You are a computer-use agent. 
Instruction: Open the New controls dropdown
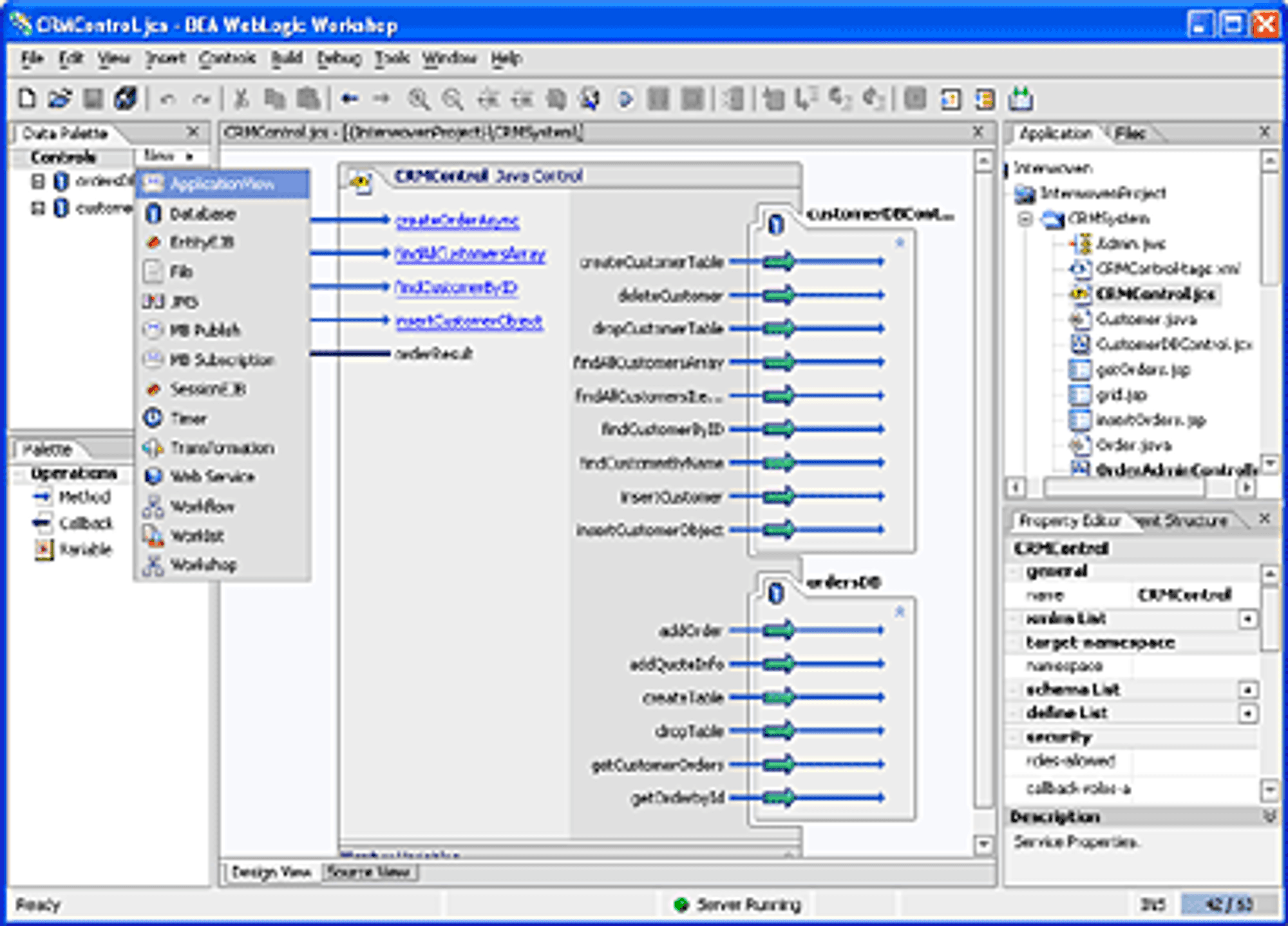point(169,156)
